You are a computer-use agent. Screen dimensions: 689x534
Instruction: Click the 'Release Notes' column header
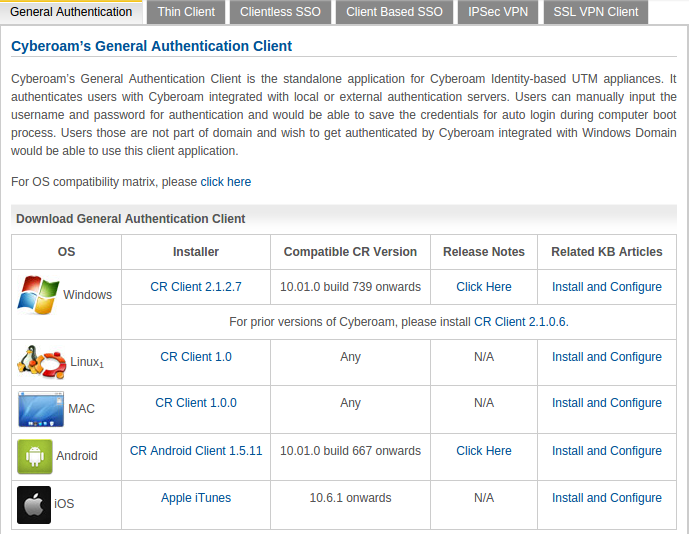pos(484,252)
